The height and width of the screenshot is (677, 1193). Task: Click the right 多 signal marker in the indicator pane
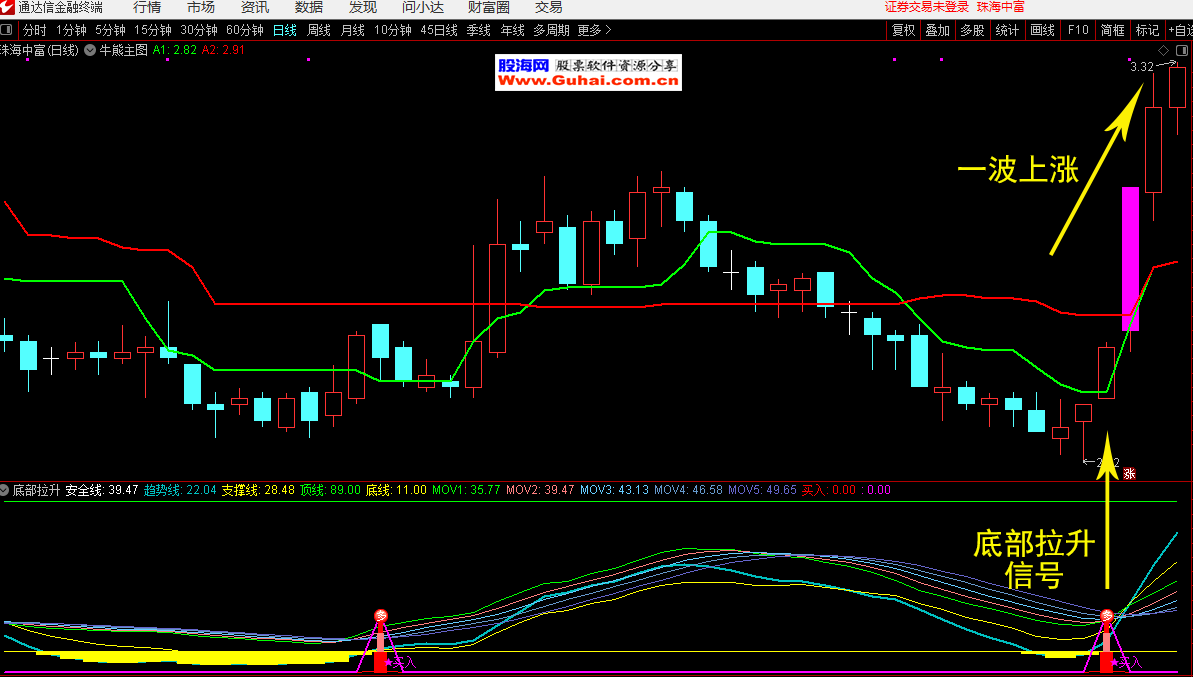pyautogui.click(x=1106, y=617)
